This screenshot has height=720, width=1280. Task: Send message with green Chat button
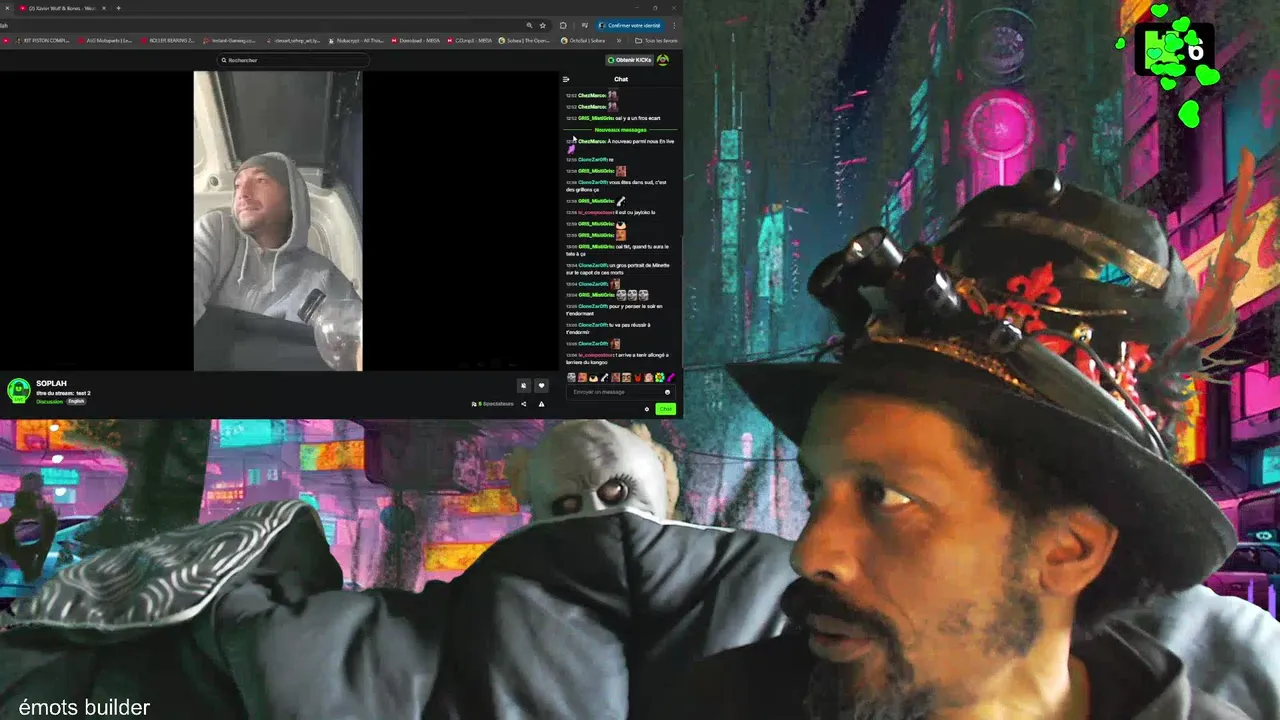click(666, 408)
